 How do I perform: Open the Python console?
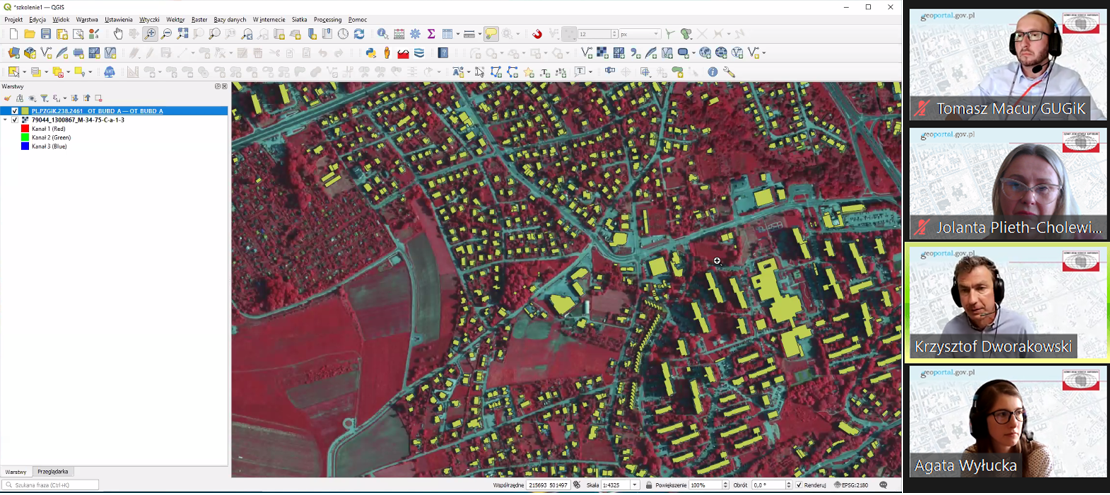coord(370,53)
